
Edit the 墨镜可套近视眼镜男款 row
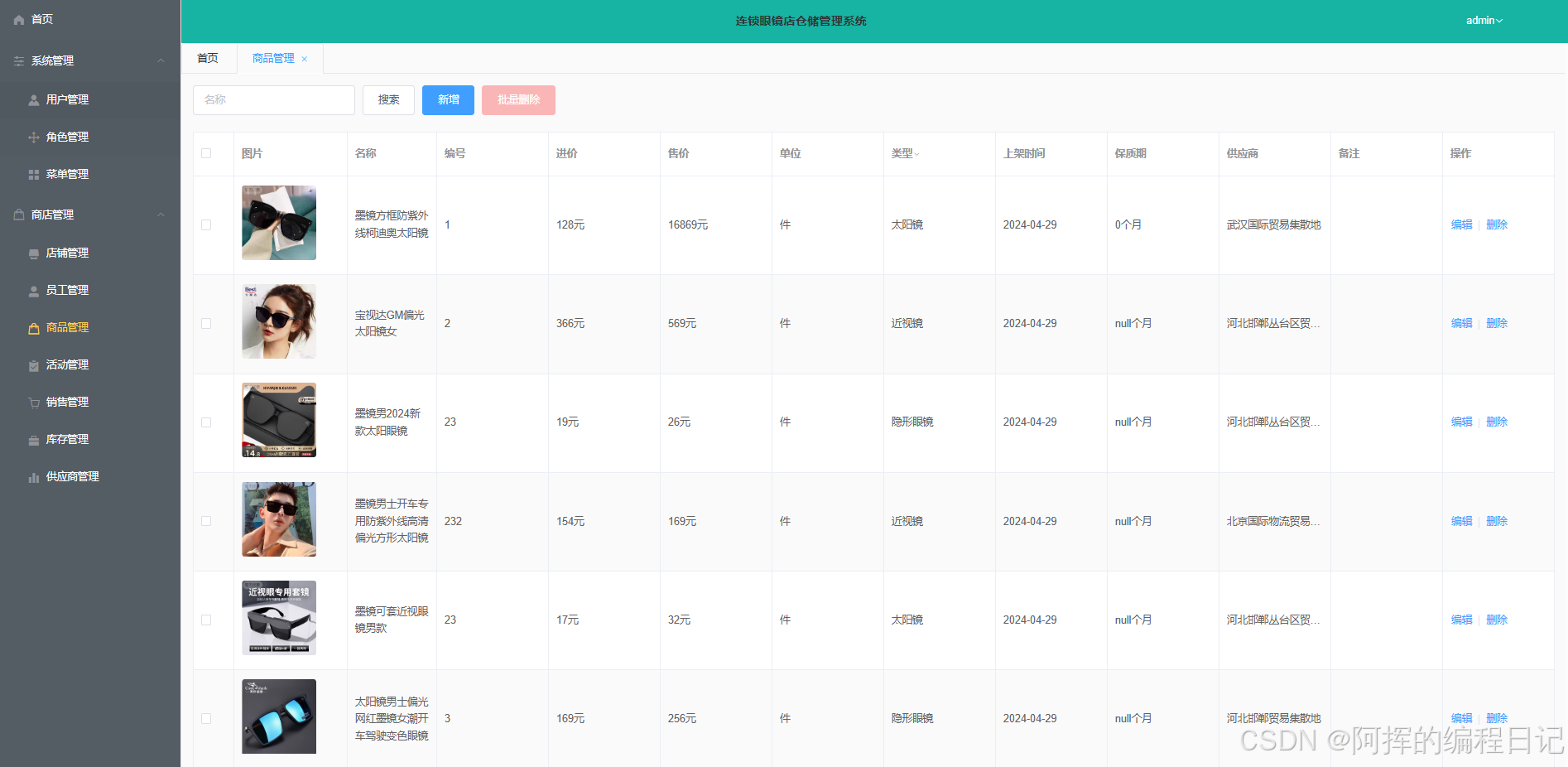tap(1461, 620)
